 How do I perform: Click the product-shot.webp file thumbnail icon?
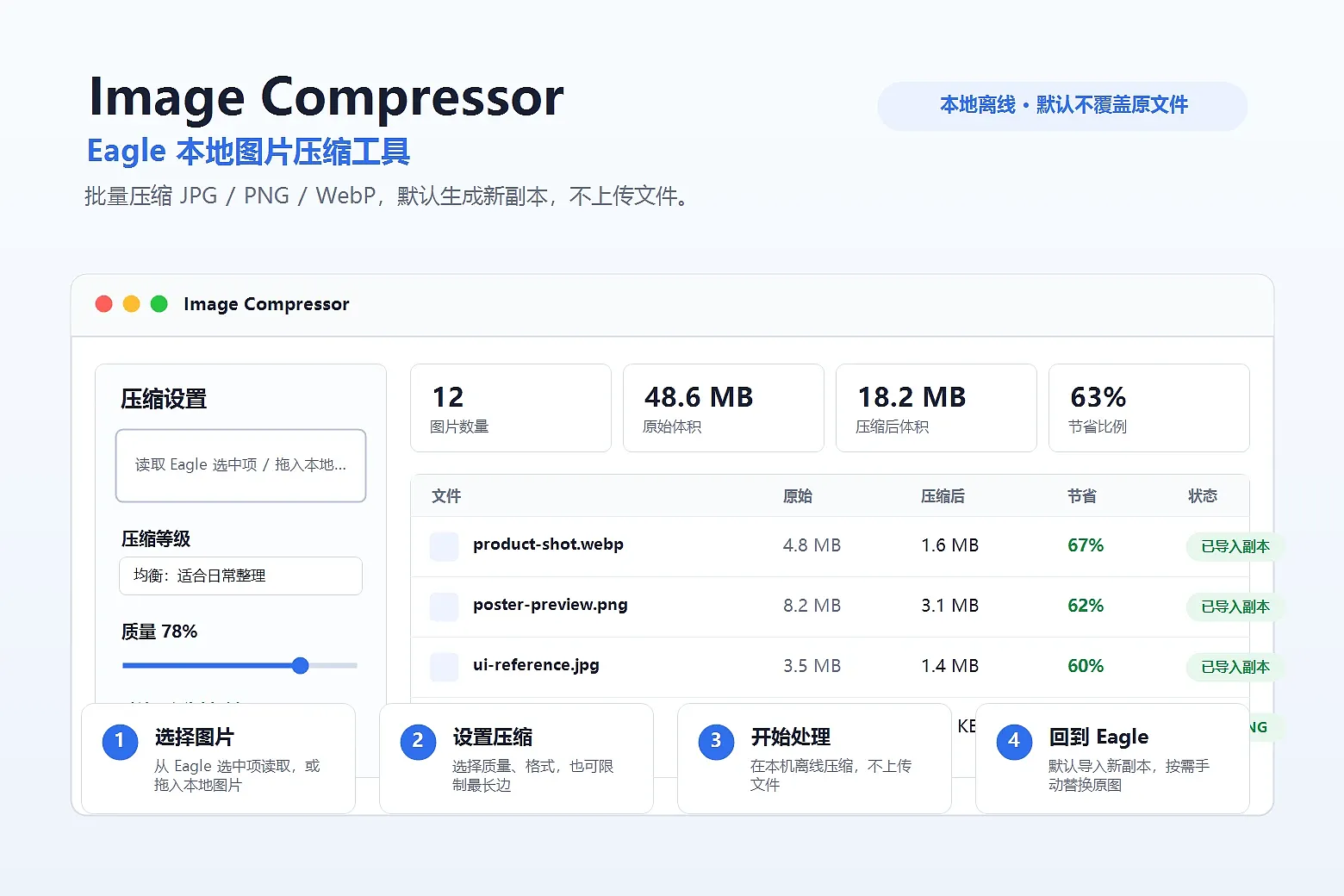click(x=445, y=546)
